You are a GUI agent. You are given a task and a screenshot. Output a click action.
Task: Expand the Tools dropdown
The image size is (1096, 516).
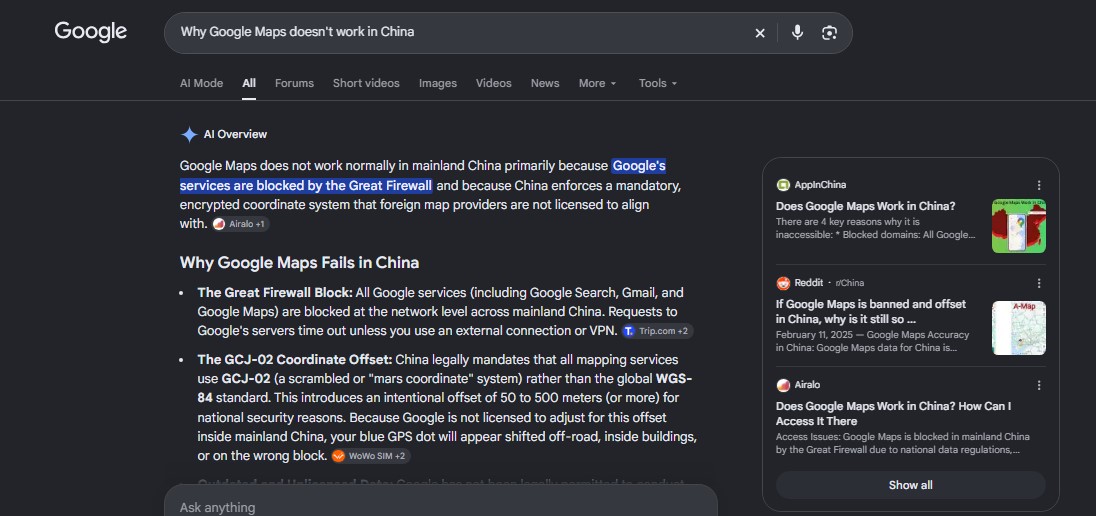point(658,83)
